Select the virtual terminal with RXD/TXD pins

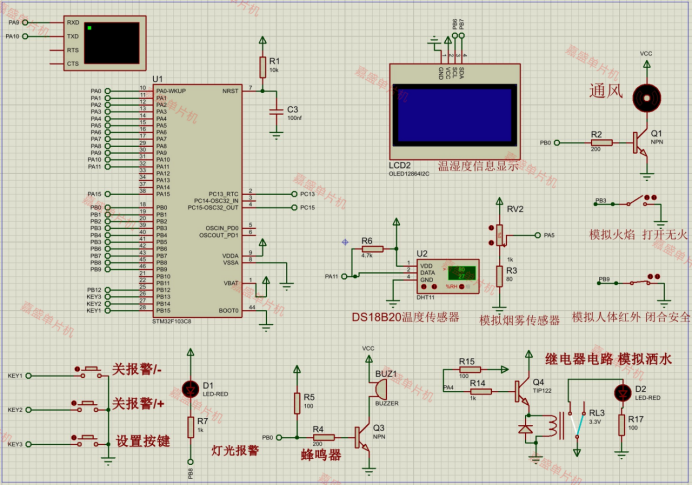[105, 43]
